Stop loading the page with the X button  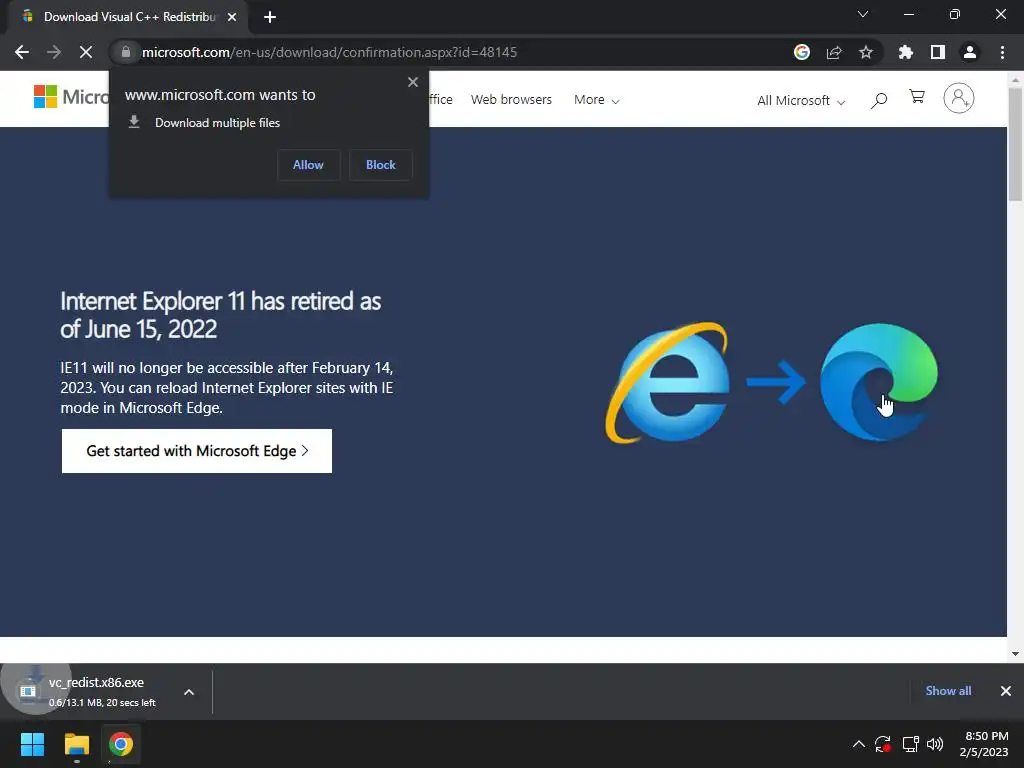coord(86,52)
